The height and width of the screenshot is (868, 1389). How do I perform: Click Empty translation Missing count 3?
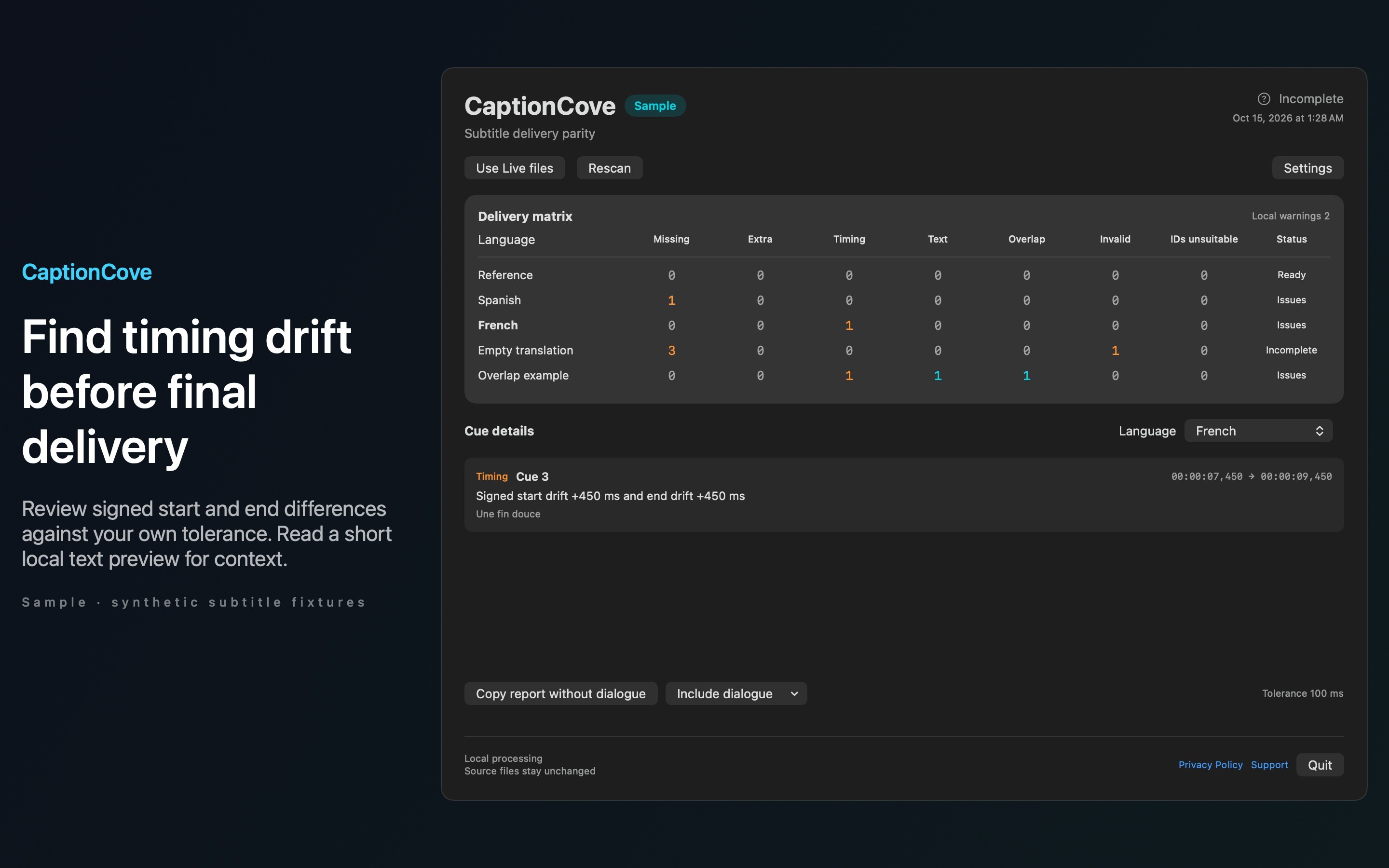coord(671,350)
